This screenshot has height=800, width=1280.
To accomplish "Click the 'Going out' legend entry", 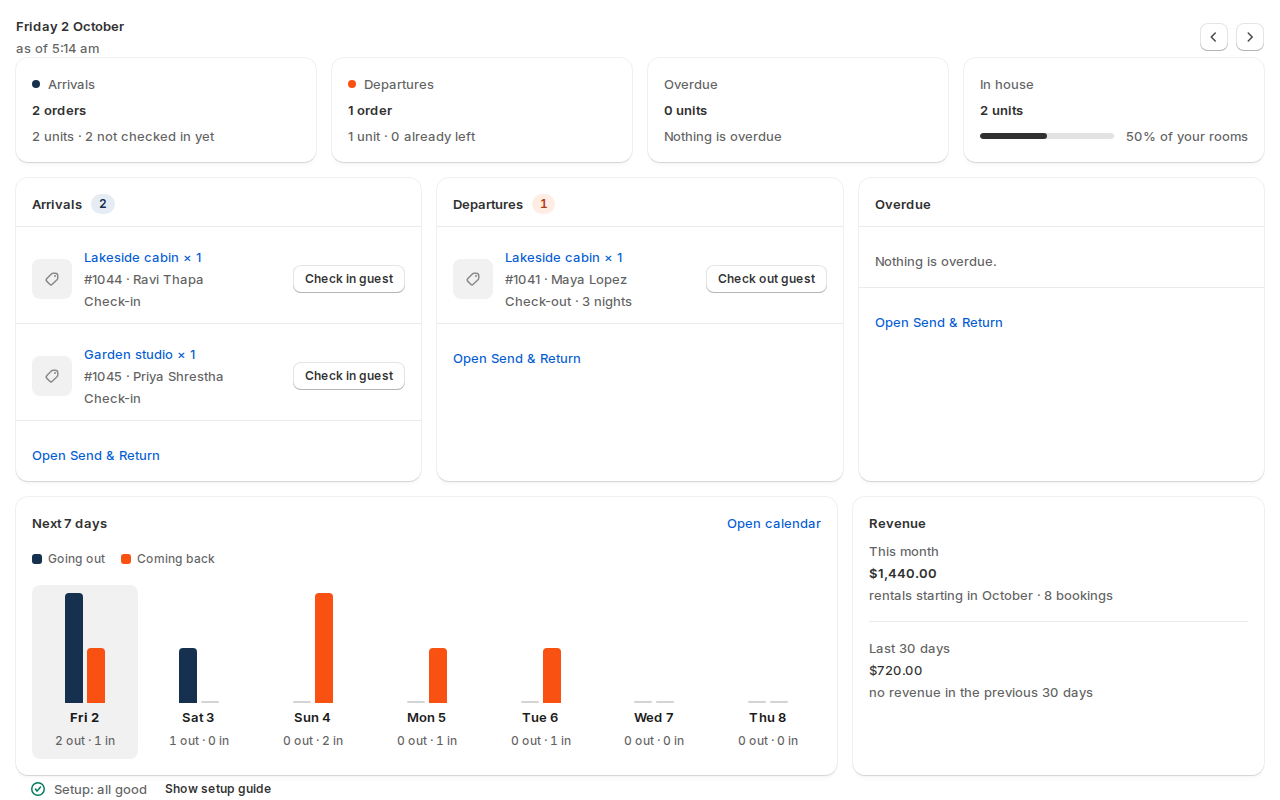I will pyautogui.click(x=69, y=559).
